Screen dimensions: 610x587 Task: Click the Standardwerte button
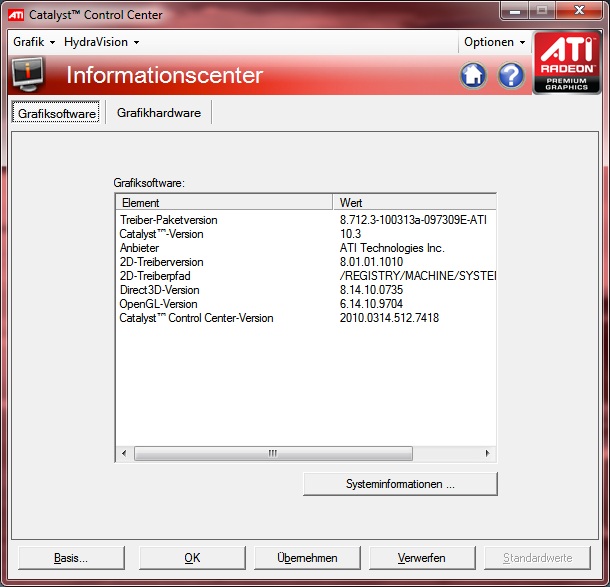click(x=537, y=558)
